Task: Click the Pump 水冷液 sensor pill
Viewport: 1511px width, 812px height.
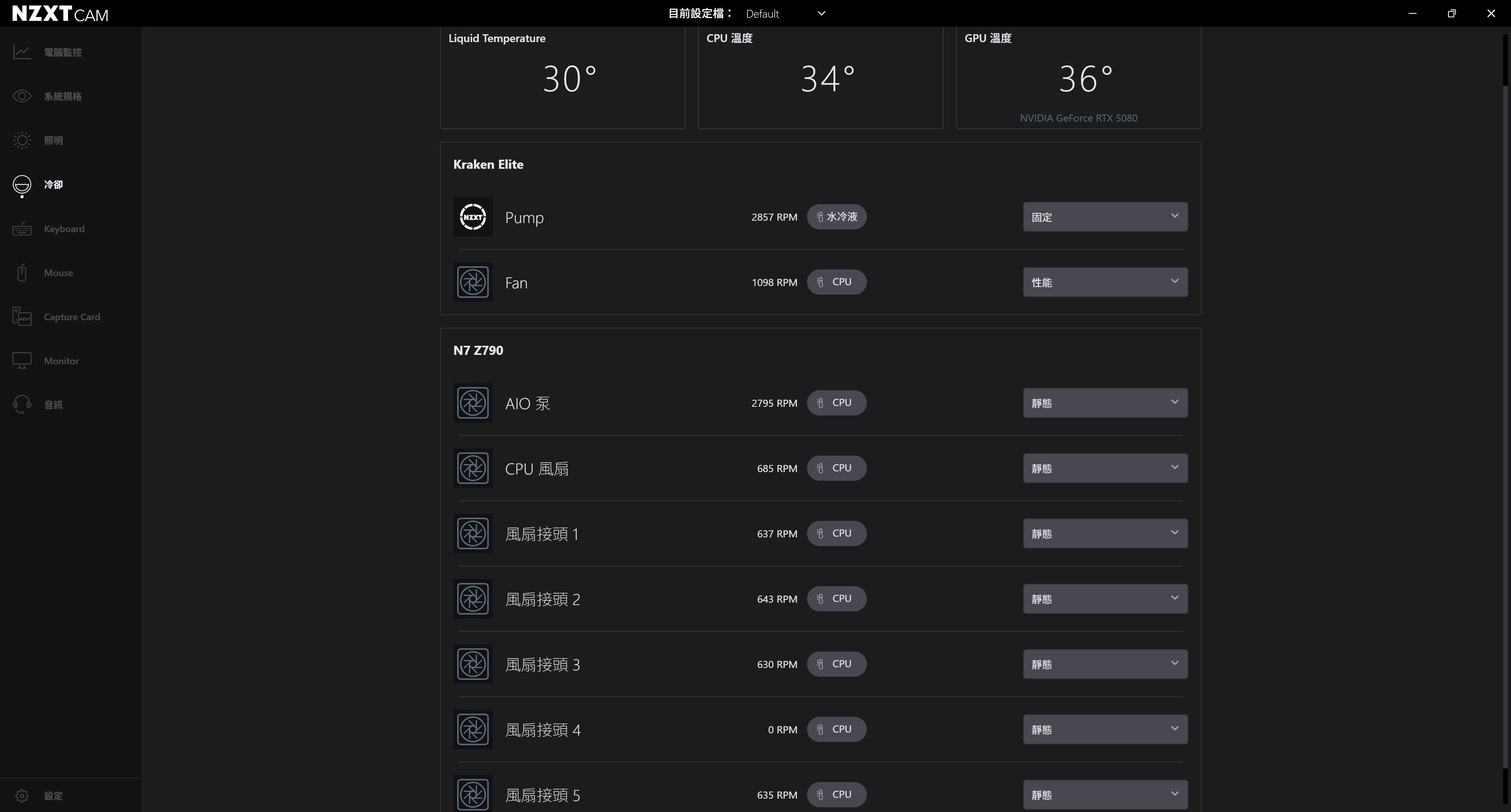Action: pos(837,217)
